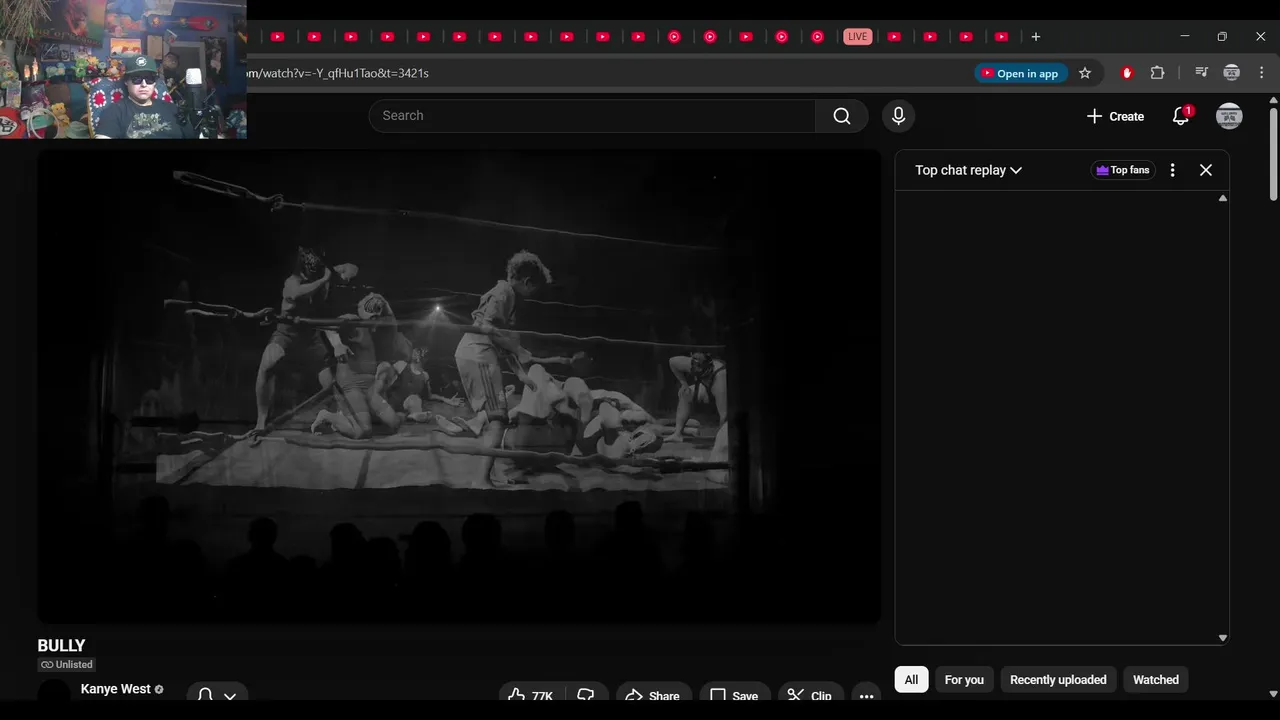
Task: Click the YouTube search magnifier button
Action: (x=842, y=116)
